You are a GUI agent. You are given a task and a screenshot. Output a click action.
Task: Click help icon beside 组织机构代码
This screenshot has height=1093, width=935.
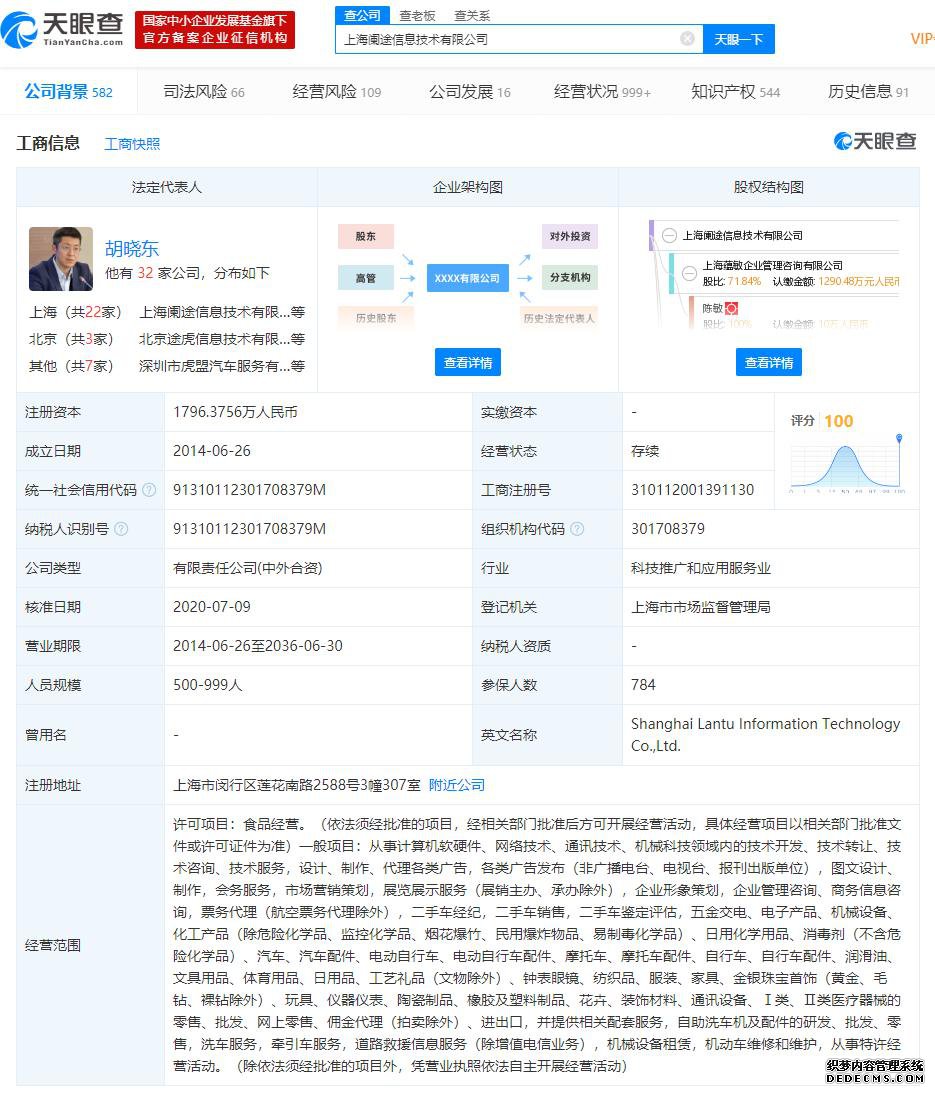pos(577,529)
